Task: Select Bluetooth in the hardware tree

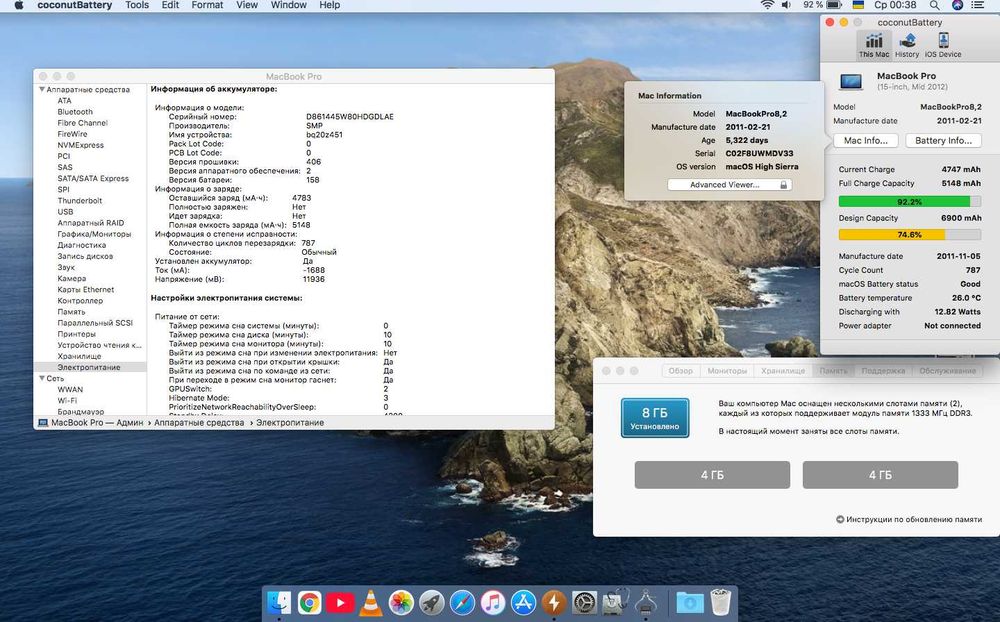Action: (x=75, y=112)
